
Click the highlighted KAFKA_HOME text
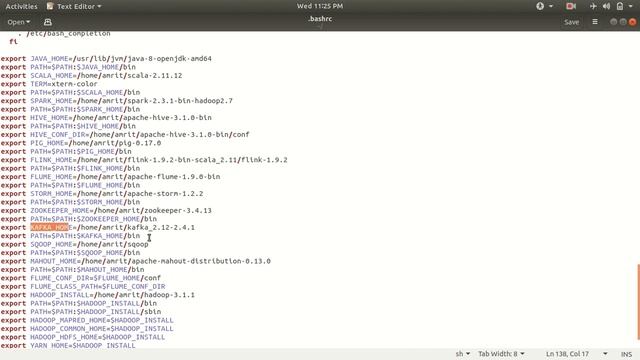coord(49,227)
